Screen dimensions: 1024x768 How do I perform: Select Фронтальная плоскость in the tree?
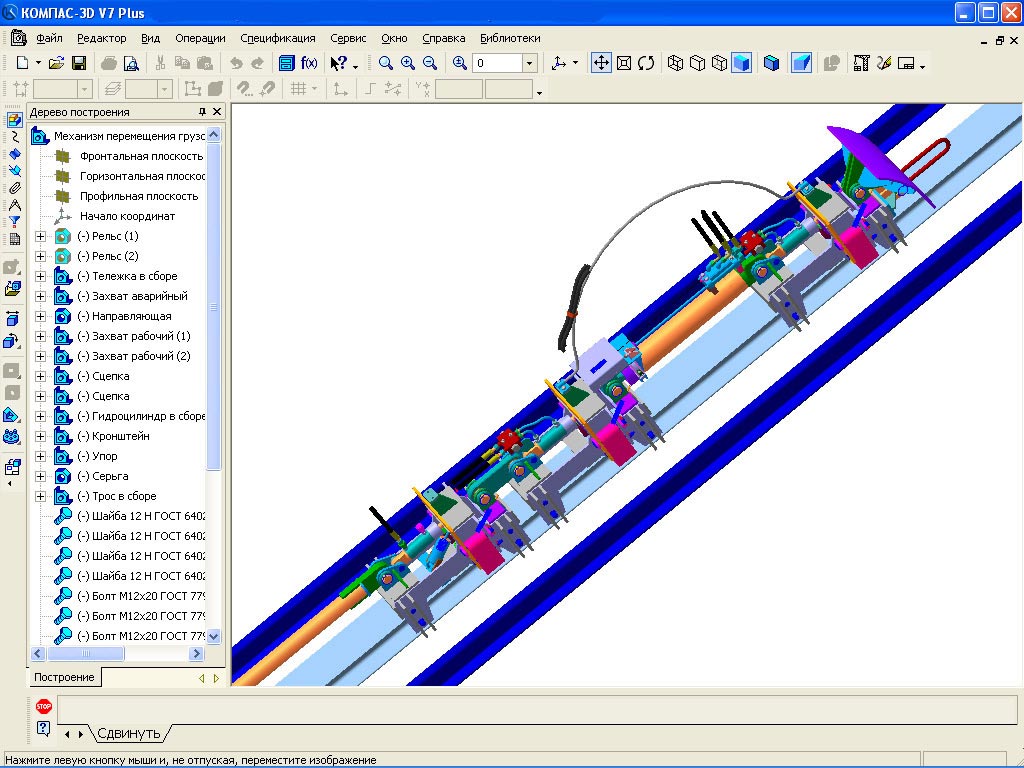[141, 156]
